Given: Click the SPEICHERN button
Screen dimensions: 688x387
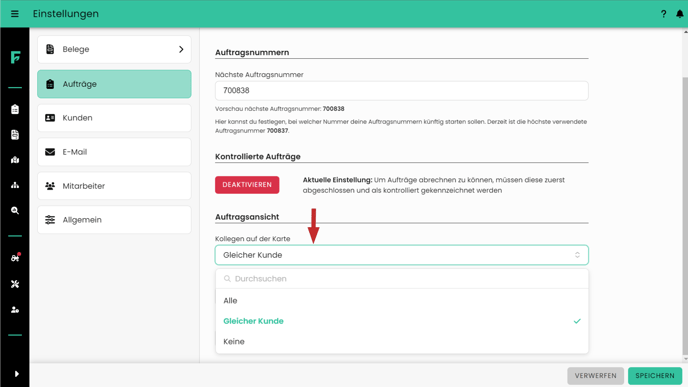Looking at the screenshot, I should click(655, 376).
